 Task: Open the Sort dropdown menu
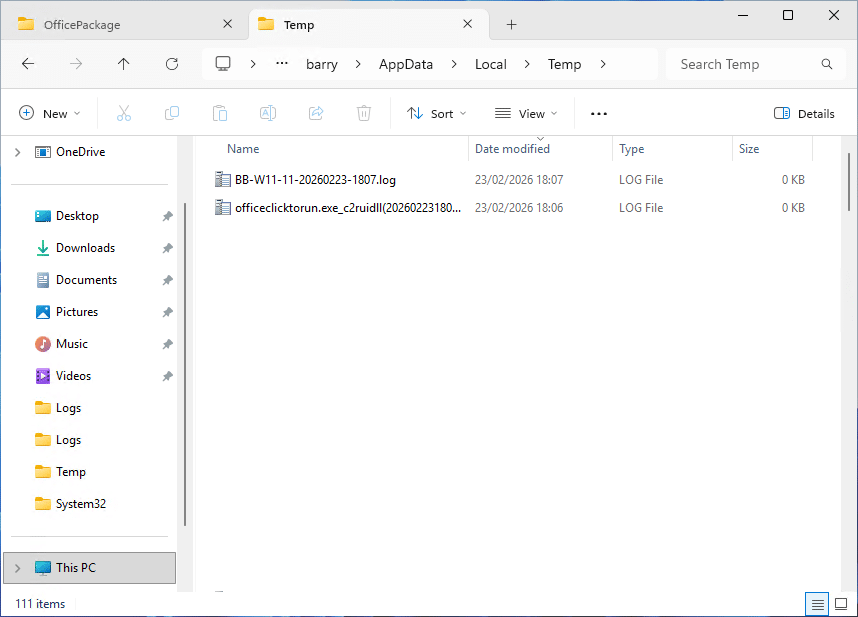click(x=437, y=114)
